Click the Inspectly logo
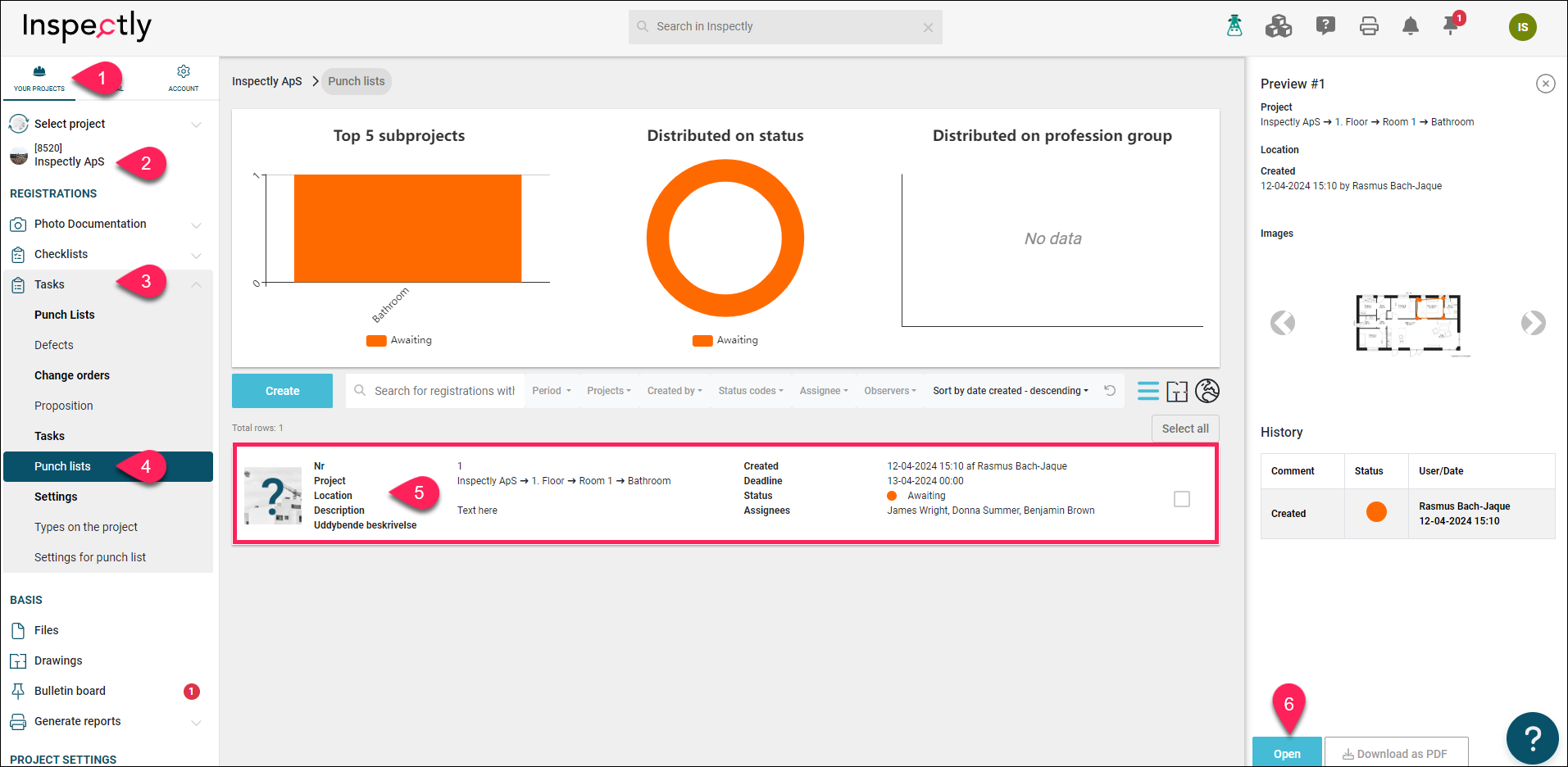Screen dimensions: 1568x767 [87, 26]
